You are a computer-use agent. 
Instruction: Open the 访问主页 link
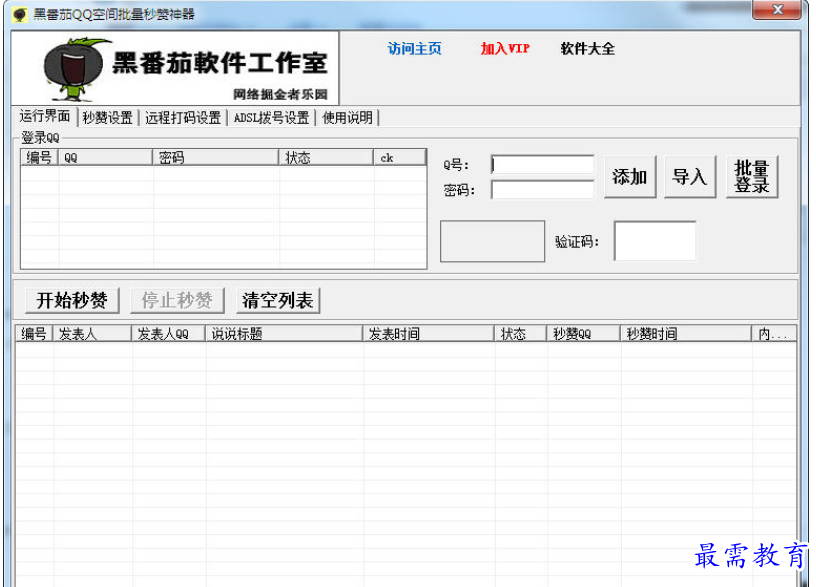pyautogui.click(x=414, y=49)
